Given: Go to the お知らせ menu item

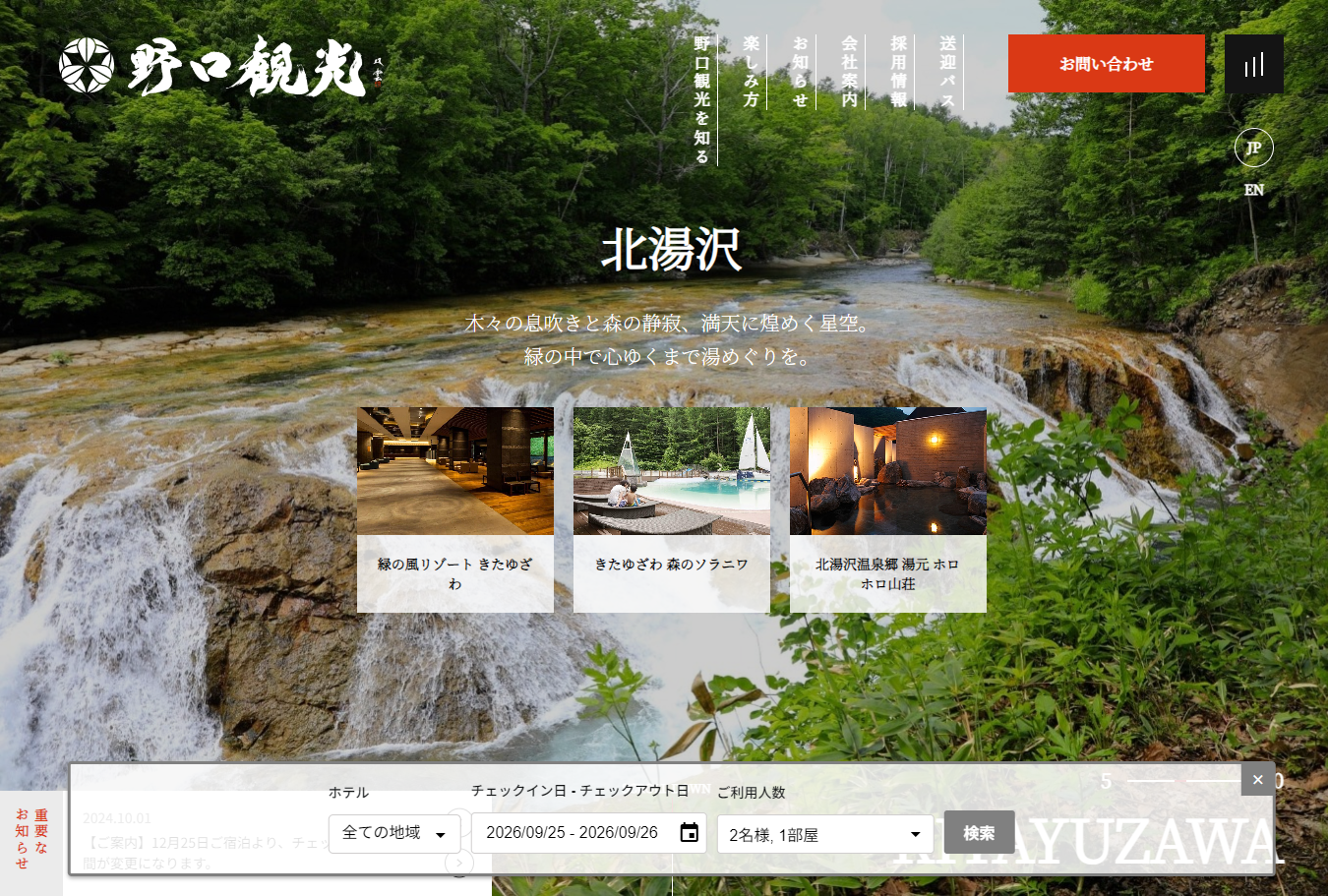Looking at the screenshot, I should 800,72.
